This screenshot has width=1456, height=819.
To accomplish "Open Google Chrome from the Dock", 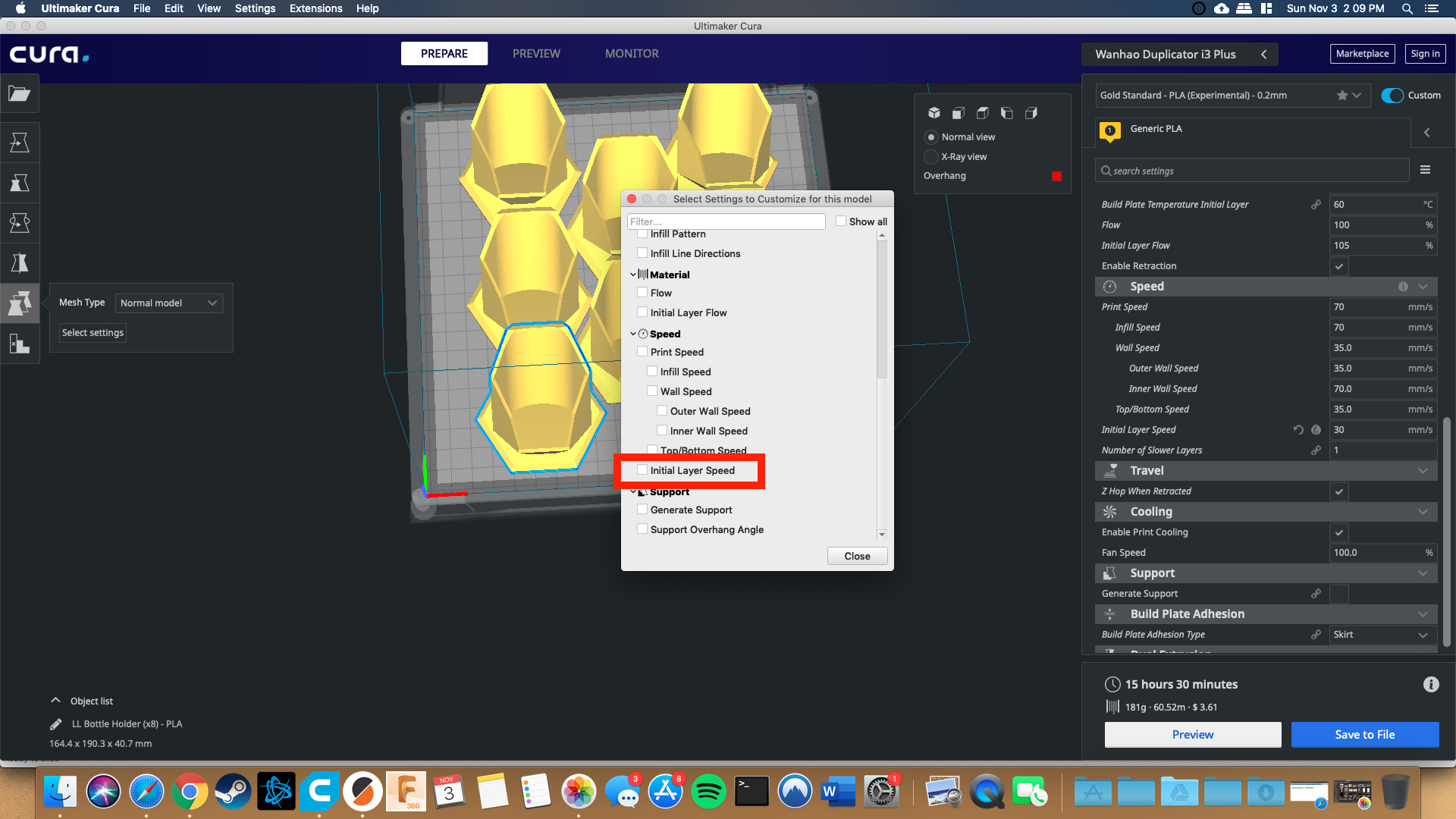I will click(x=190, y=792).
